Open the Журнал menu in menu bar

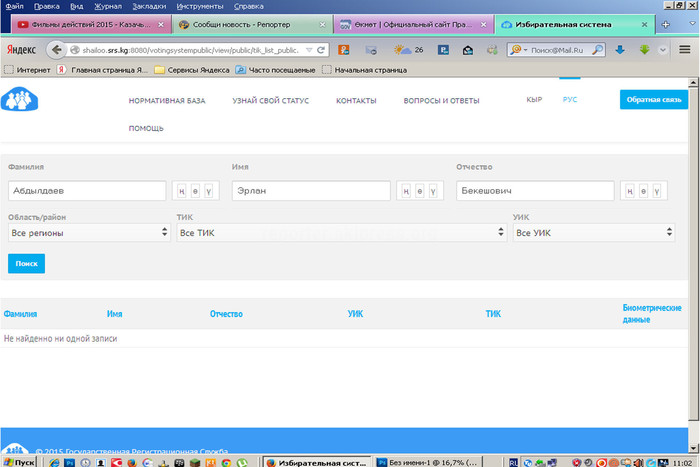[107, 6]
